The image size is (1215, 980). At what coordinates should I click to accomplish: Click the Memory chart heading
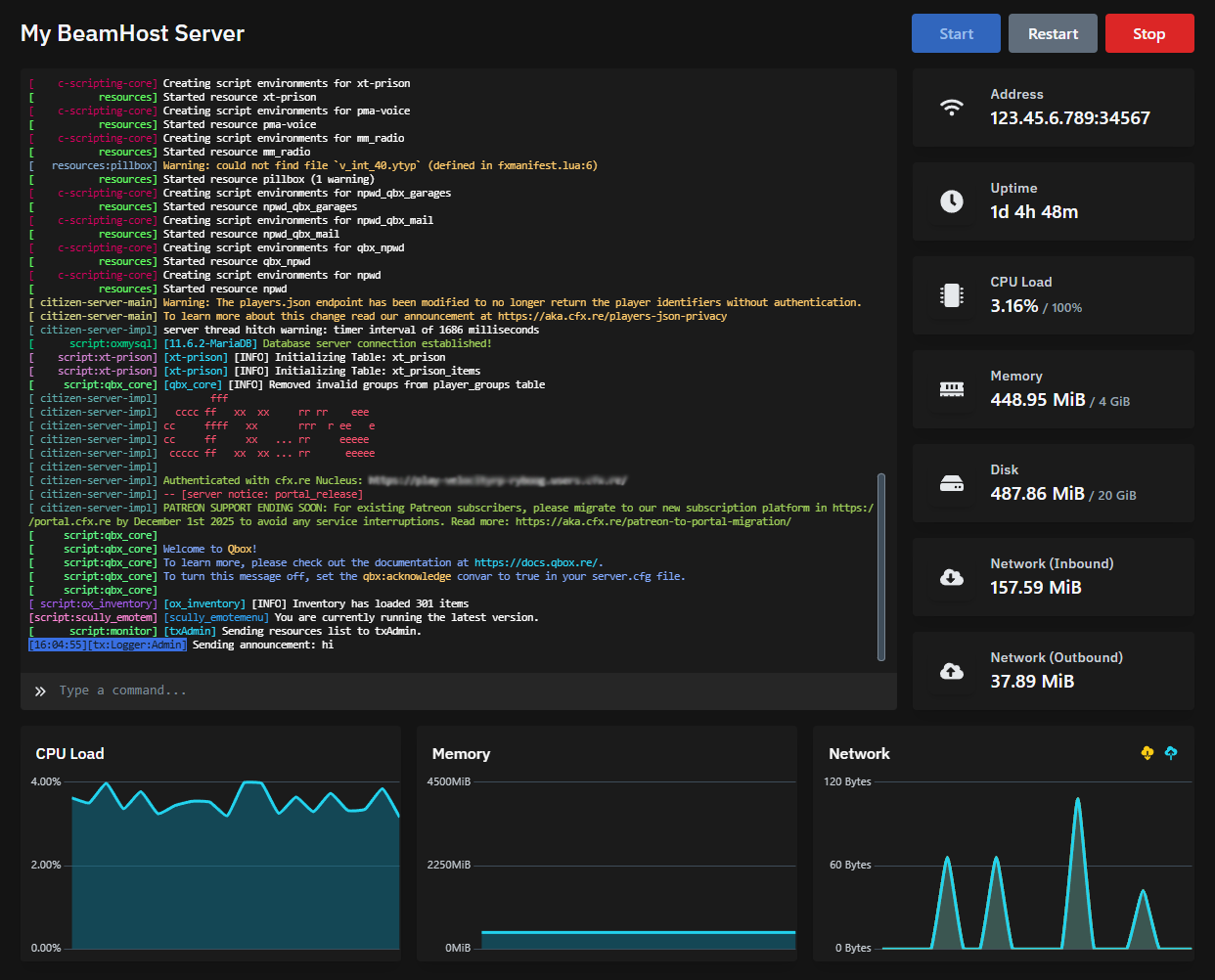click(461, 753)
